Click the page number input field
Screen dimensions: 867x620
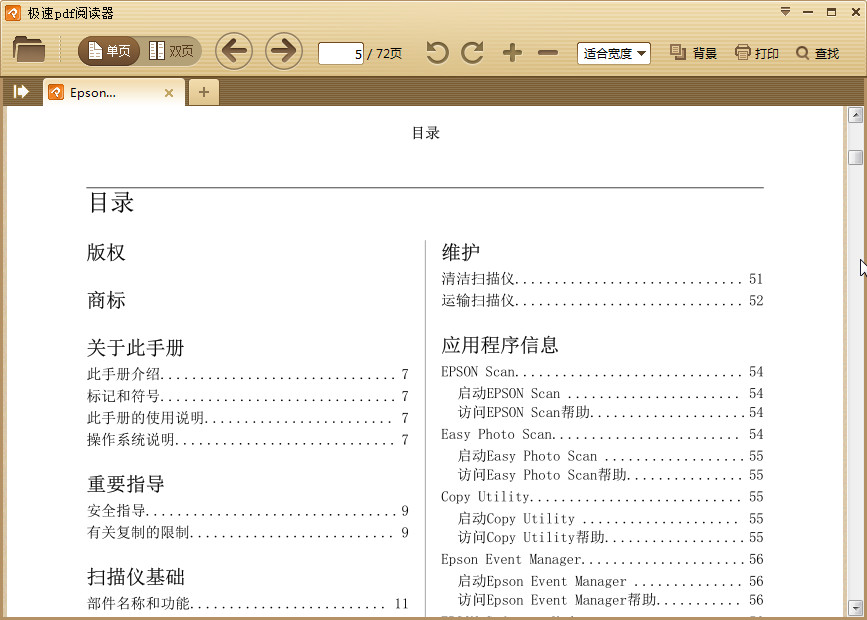point(341,53)
